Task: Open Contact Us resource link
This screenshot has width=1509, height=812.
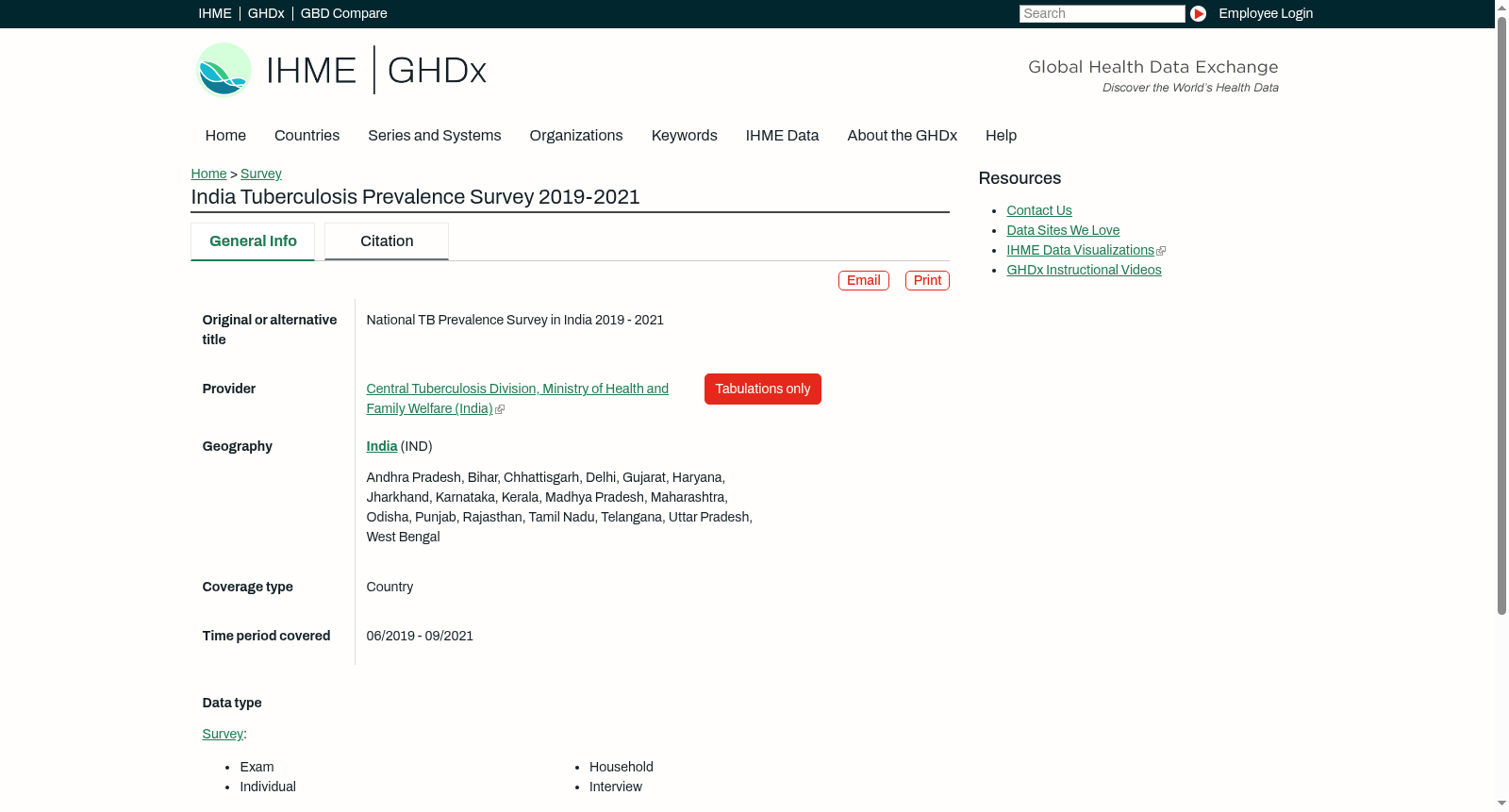Action: [x=1039, y=210]
